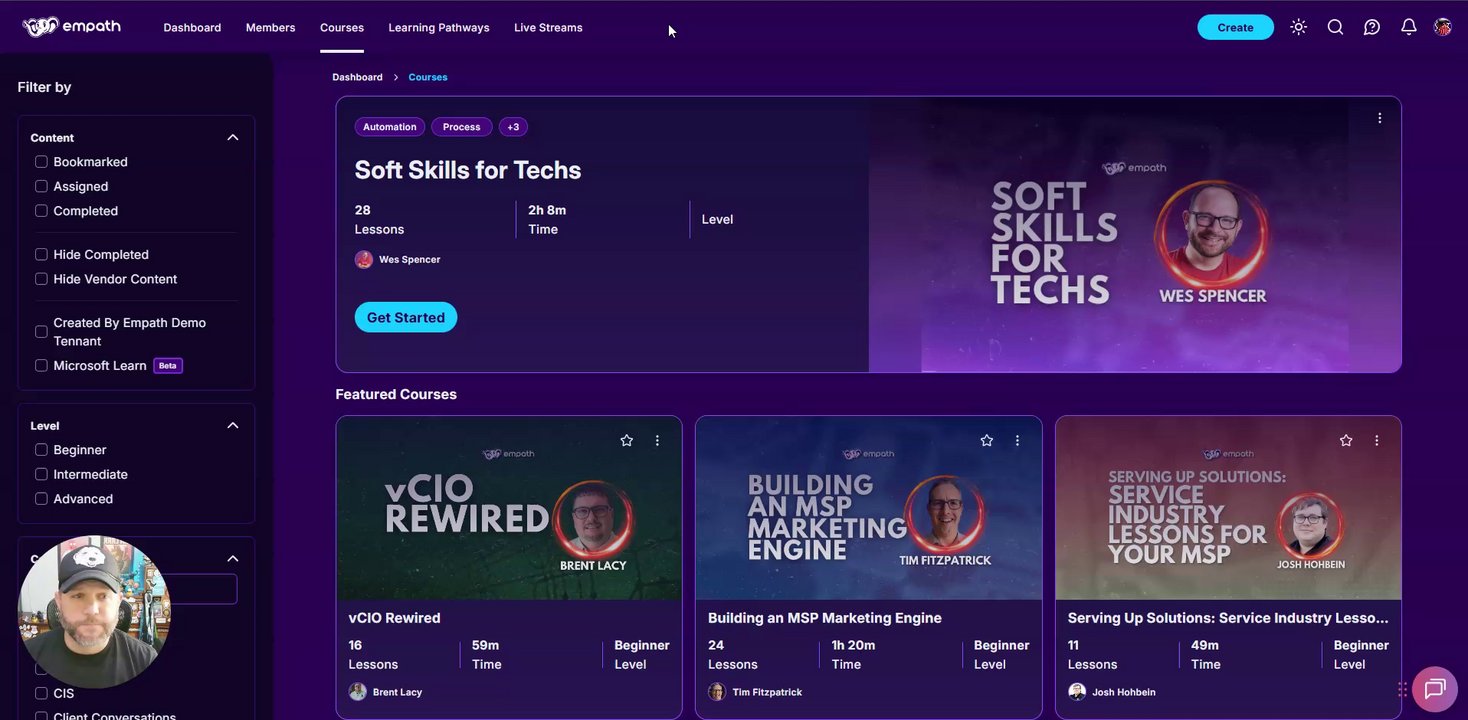Open the Members nav tab
The width and height of the screenshot is (1468, 720).
(x=270, y=28)
